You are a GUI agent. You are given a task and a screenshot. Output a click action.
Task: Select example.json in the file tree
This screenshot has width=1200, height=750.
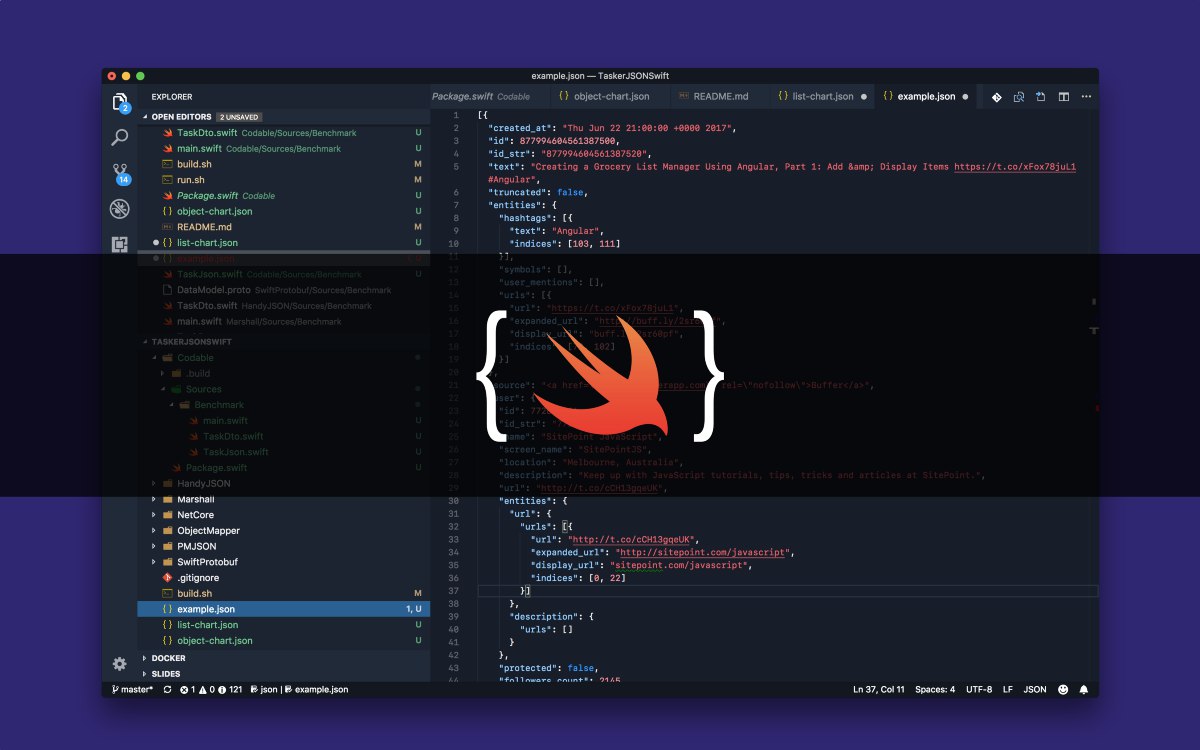click(x=284, y=609)
